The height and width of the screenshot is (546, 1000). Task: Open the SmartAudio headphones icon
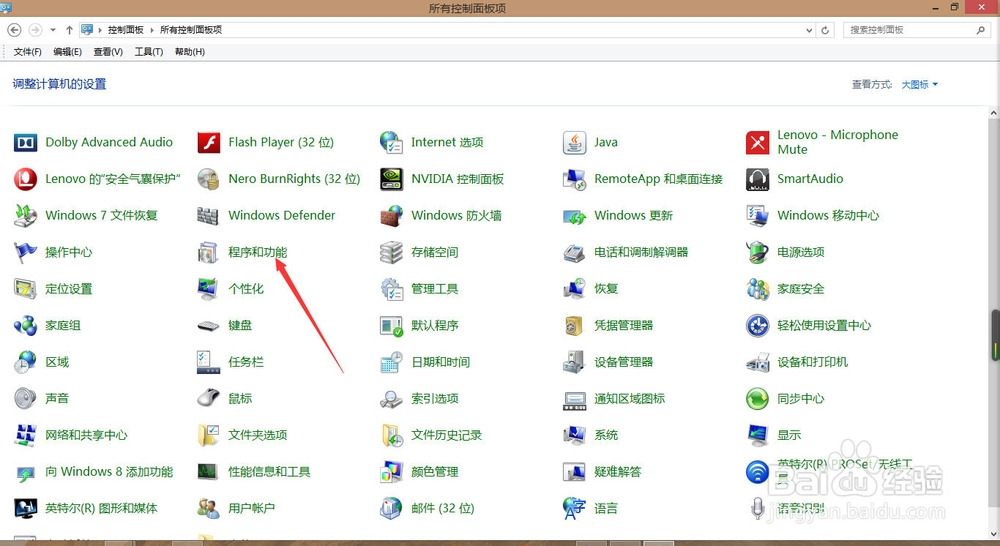click(757, 179)
